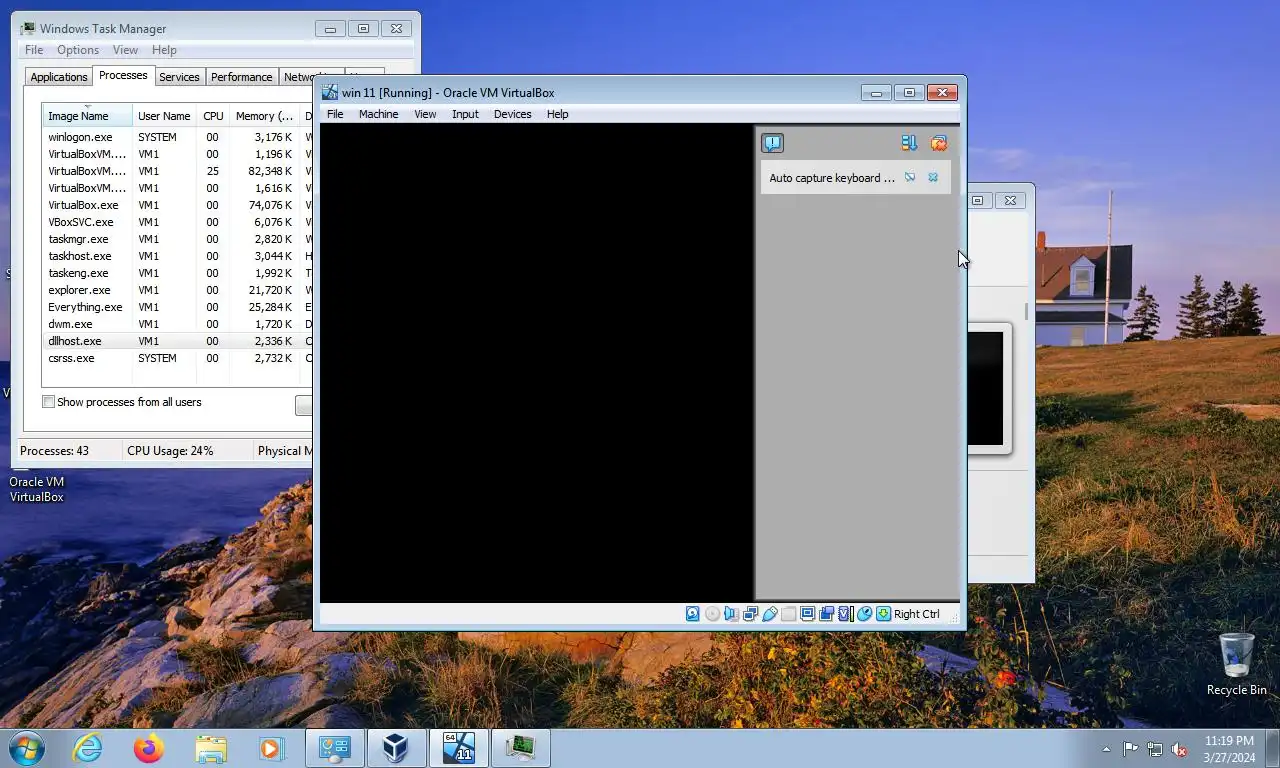
Task: Open the View menu in the VirtualBox VM window
Action: (425, 114)
